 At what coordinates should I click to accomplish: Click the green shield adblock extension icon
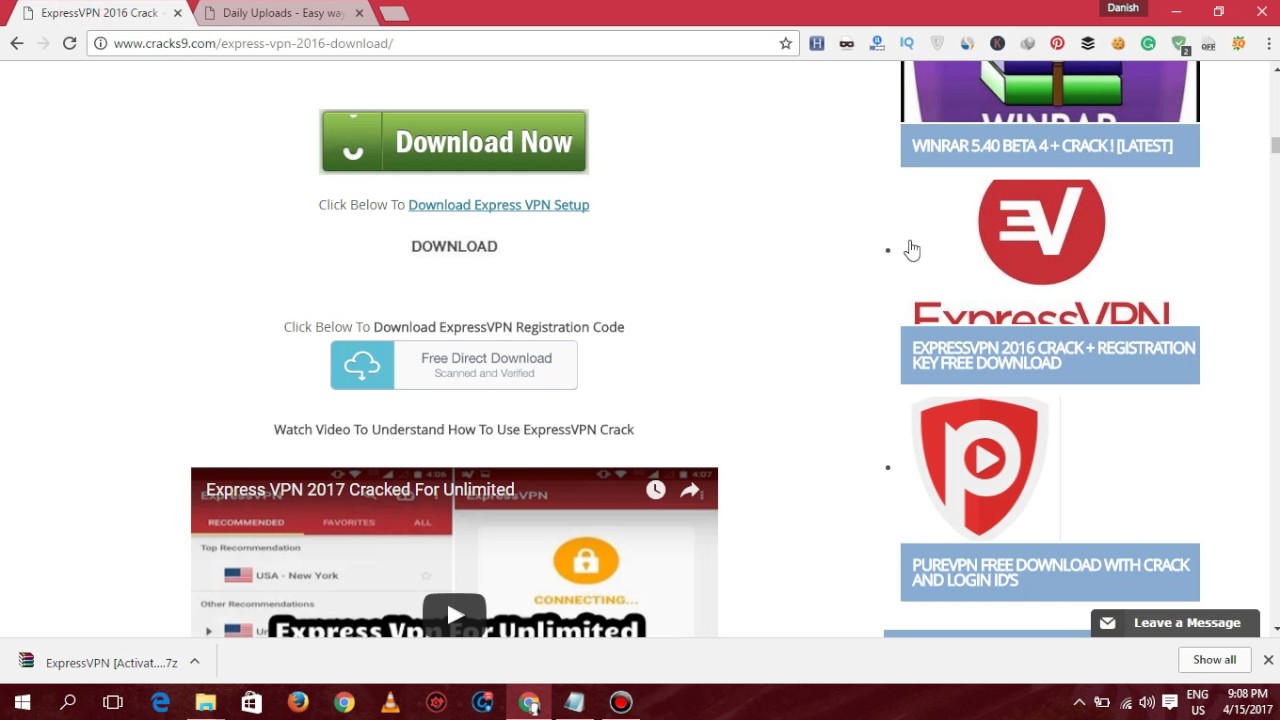pyautogui.click(x=1179, y=44)
